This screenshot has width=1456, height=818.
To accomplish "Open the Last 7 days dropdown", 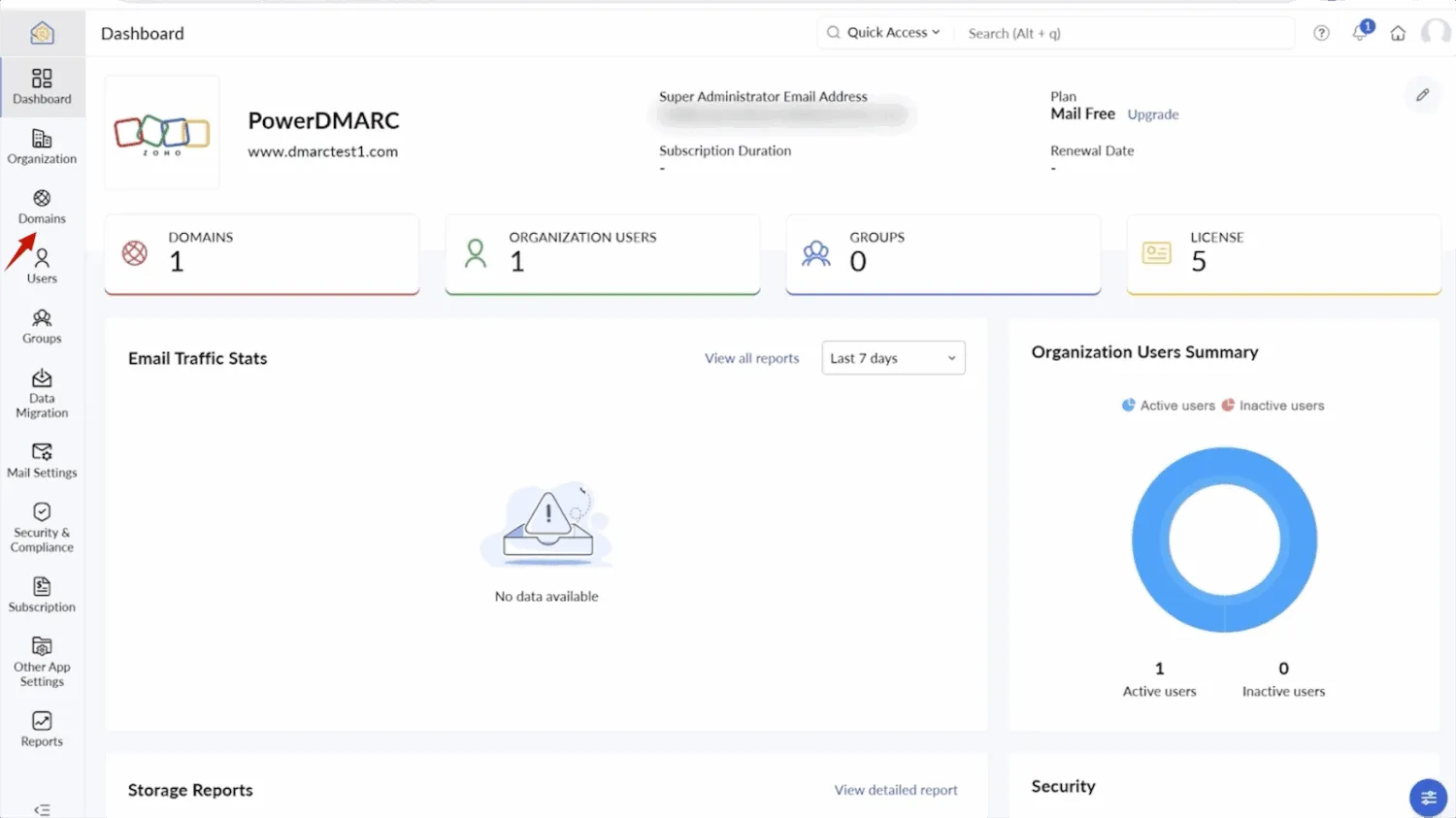I will point(893,358).
